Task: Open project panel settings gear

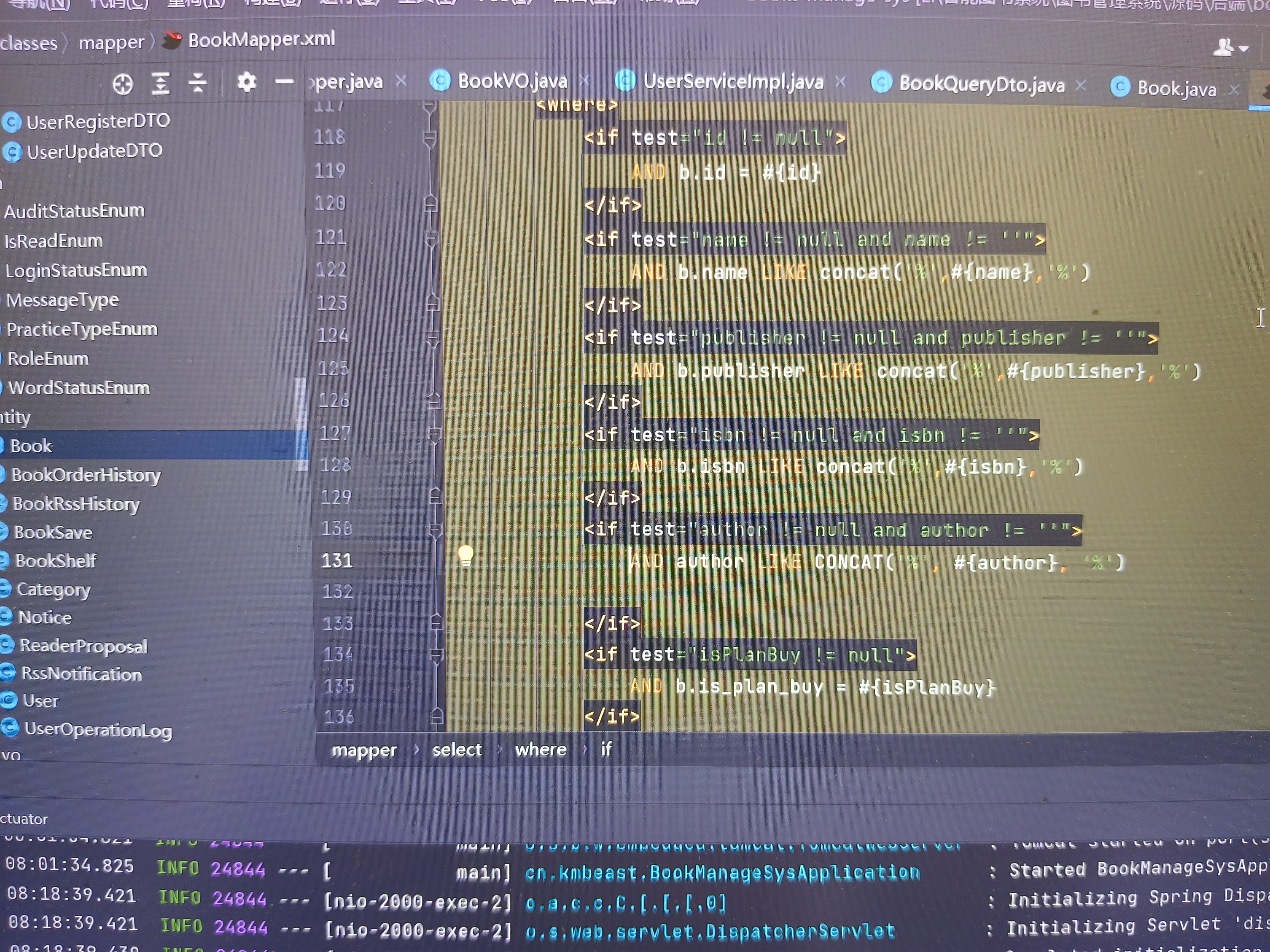Action: tap(246, 82)
